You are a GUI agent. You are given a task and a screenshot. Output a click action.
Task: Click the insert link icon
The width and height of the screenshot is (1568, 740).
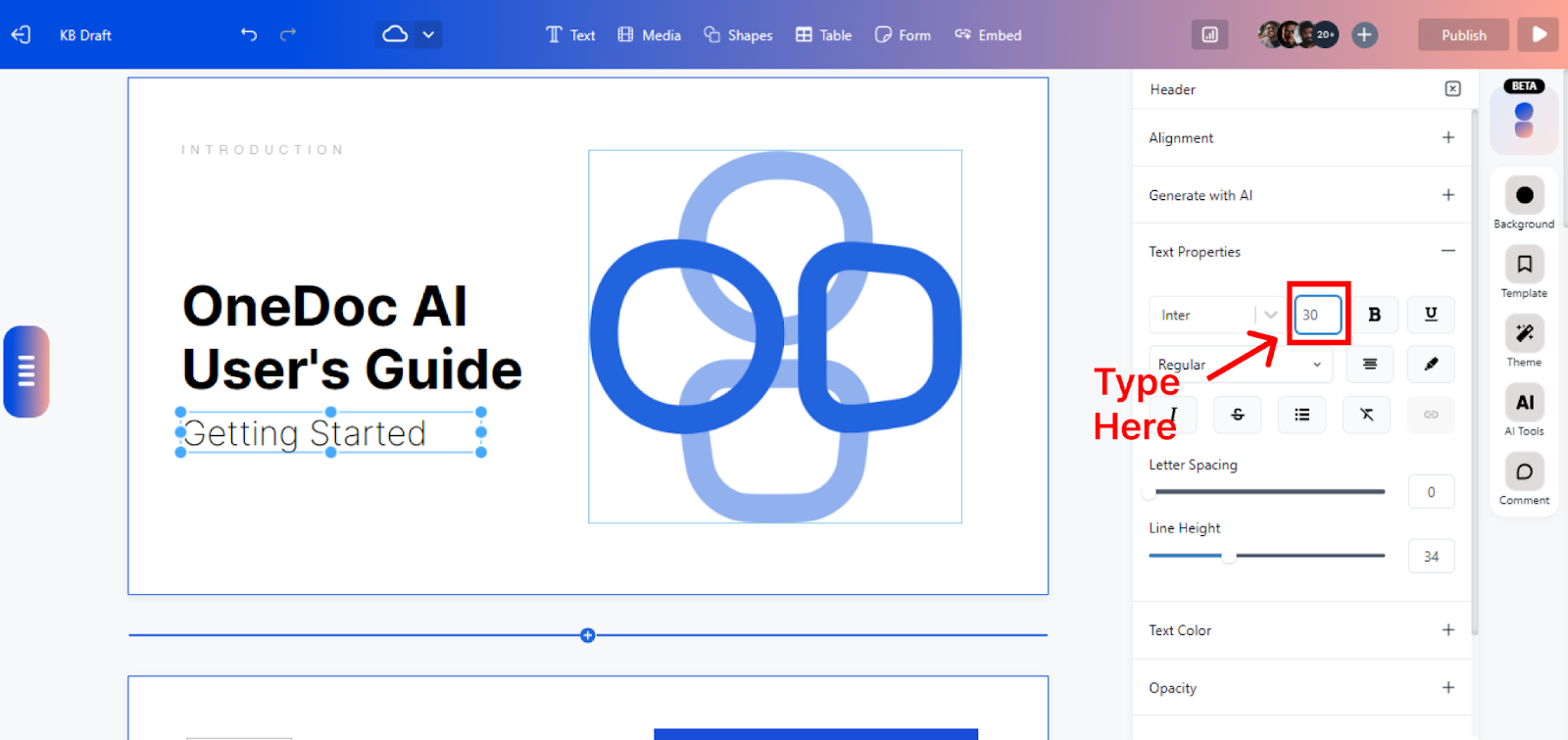pyautogui.click(x=1431, y=415)
